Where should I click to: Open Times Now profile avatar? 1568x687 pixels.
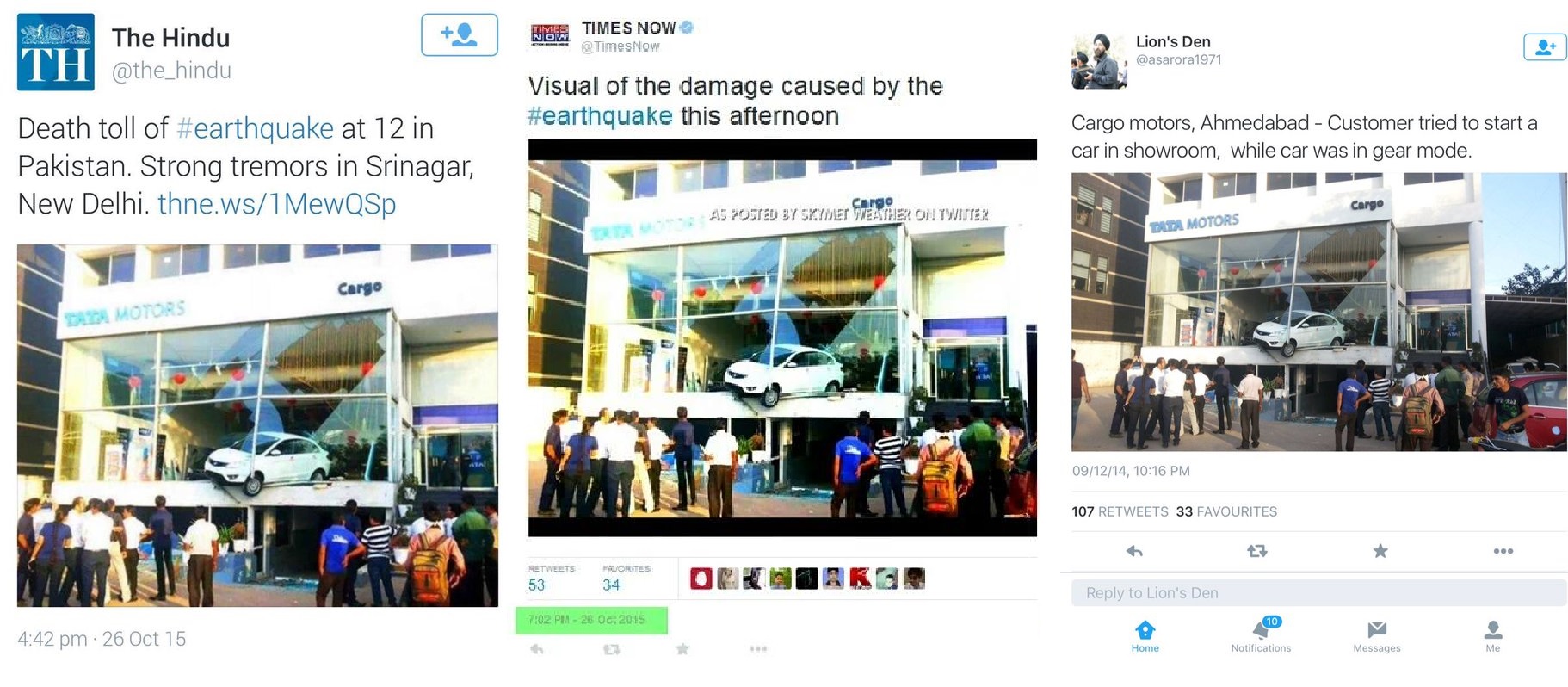(550, 35)
